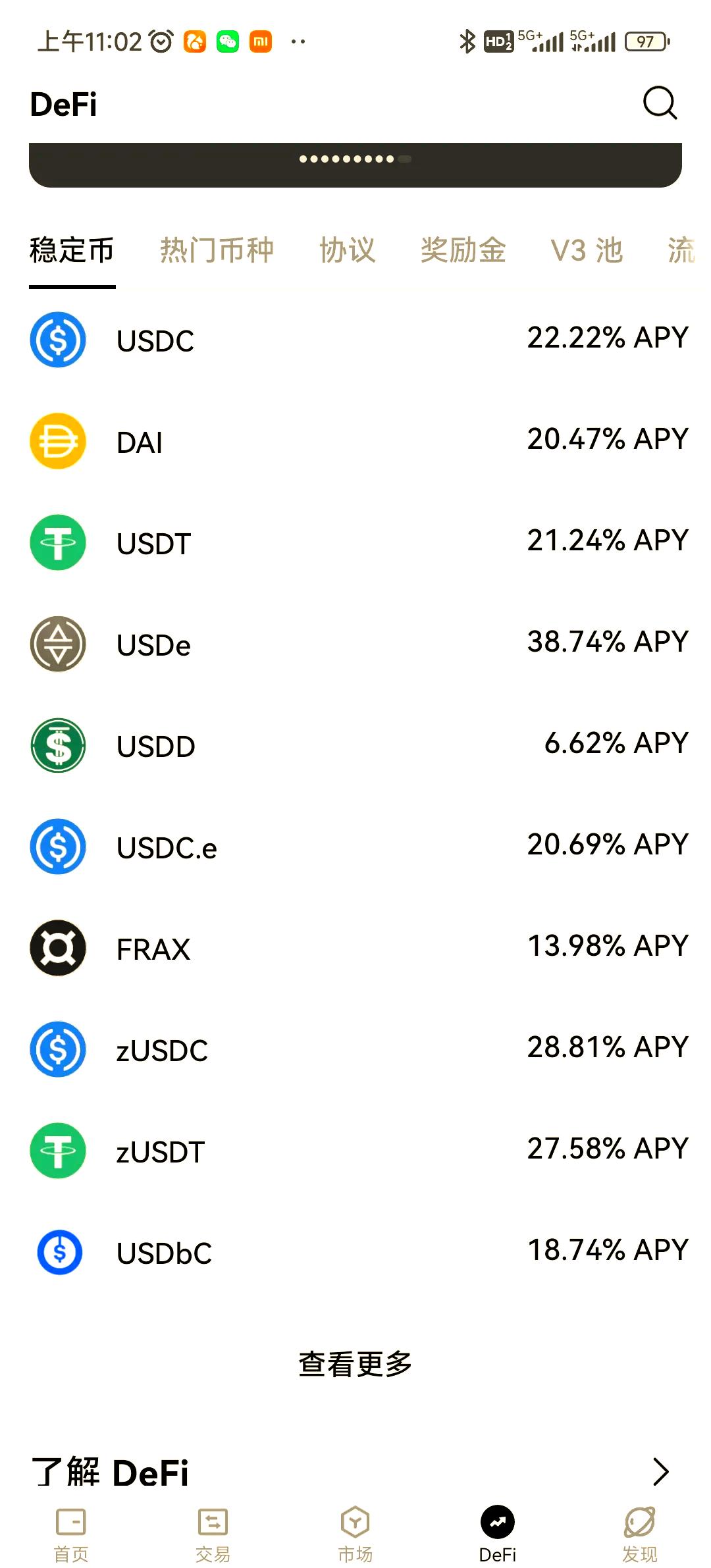Open the 交易 trade tab
711x1568 pixels.
click(213, 1534)
